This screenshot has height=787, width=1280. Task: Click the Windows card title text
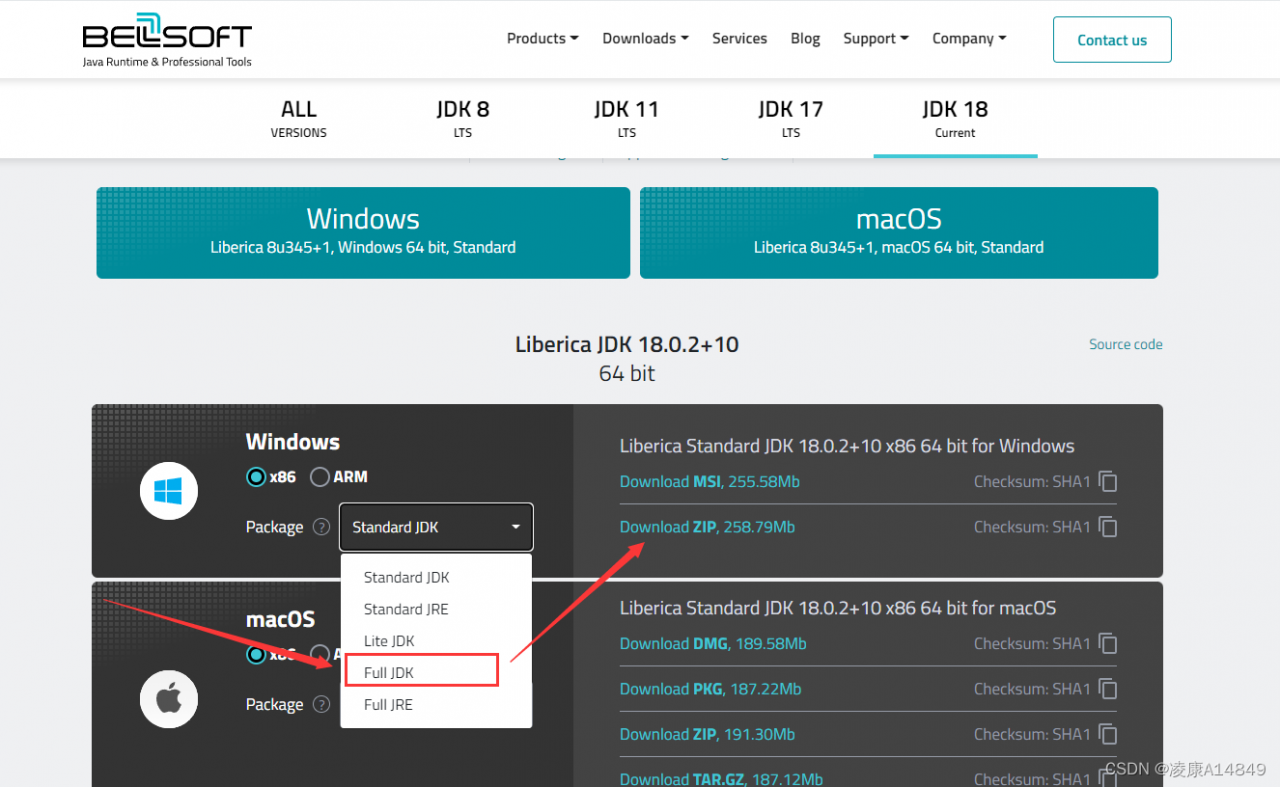coord(293,442)
